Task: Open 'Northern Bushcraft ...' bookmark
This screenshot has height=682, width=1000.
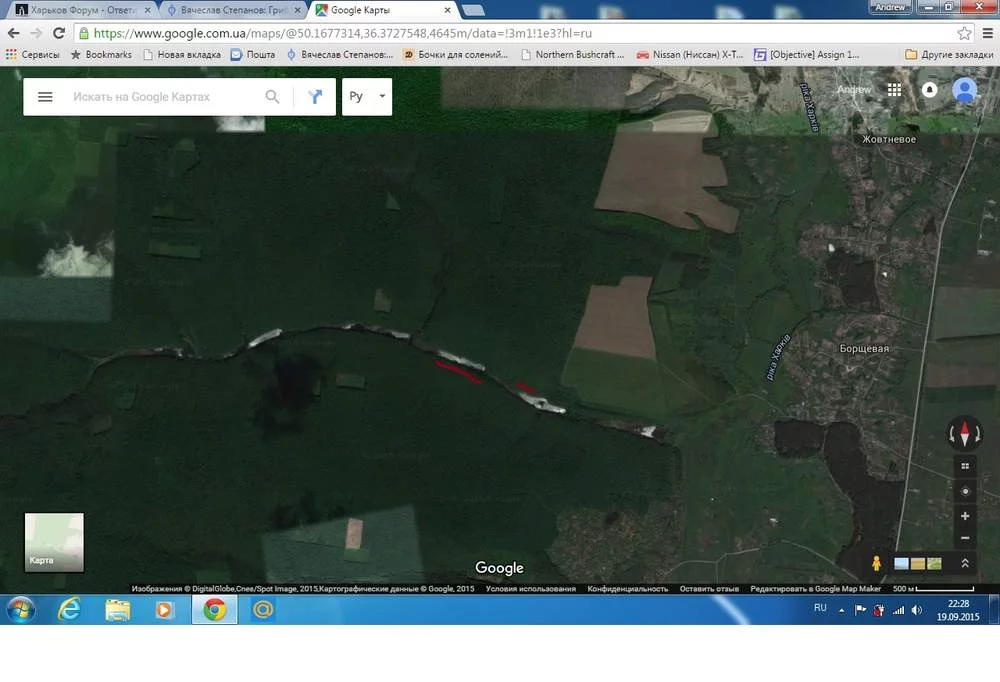Action: pyautogui.click(x=572, y=55)
